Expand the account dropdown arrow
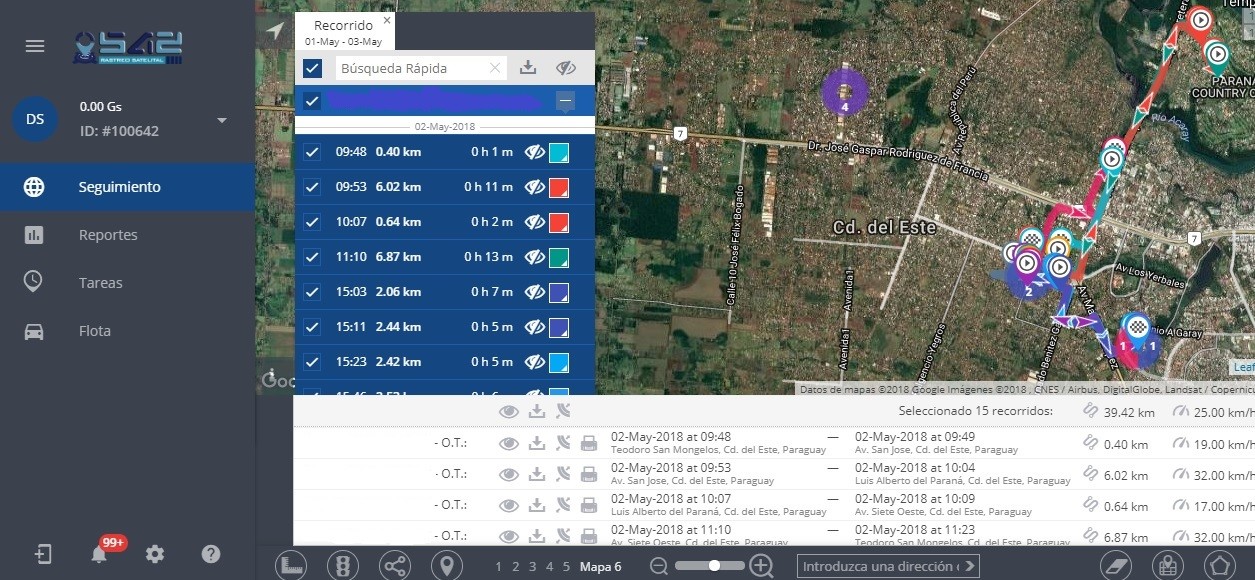The image size is (1255, 580). [x=222, y=120]
